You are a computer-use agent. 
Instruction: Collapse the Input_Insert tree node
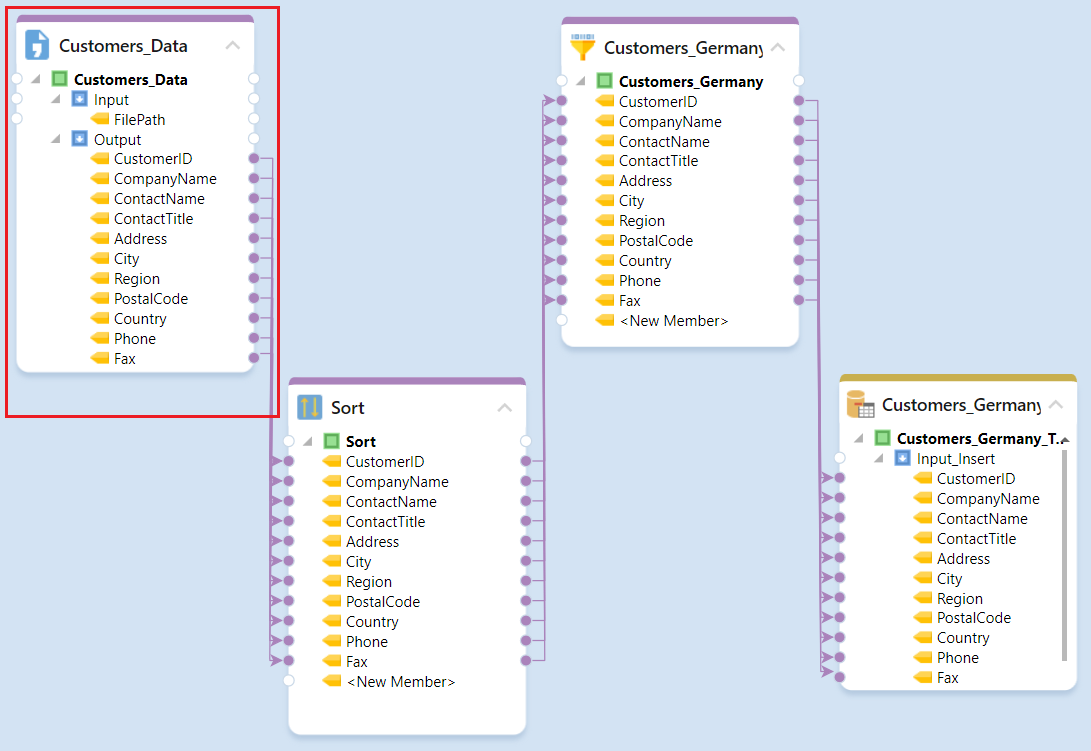point(879,459)
